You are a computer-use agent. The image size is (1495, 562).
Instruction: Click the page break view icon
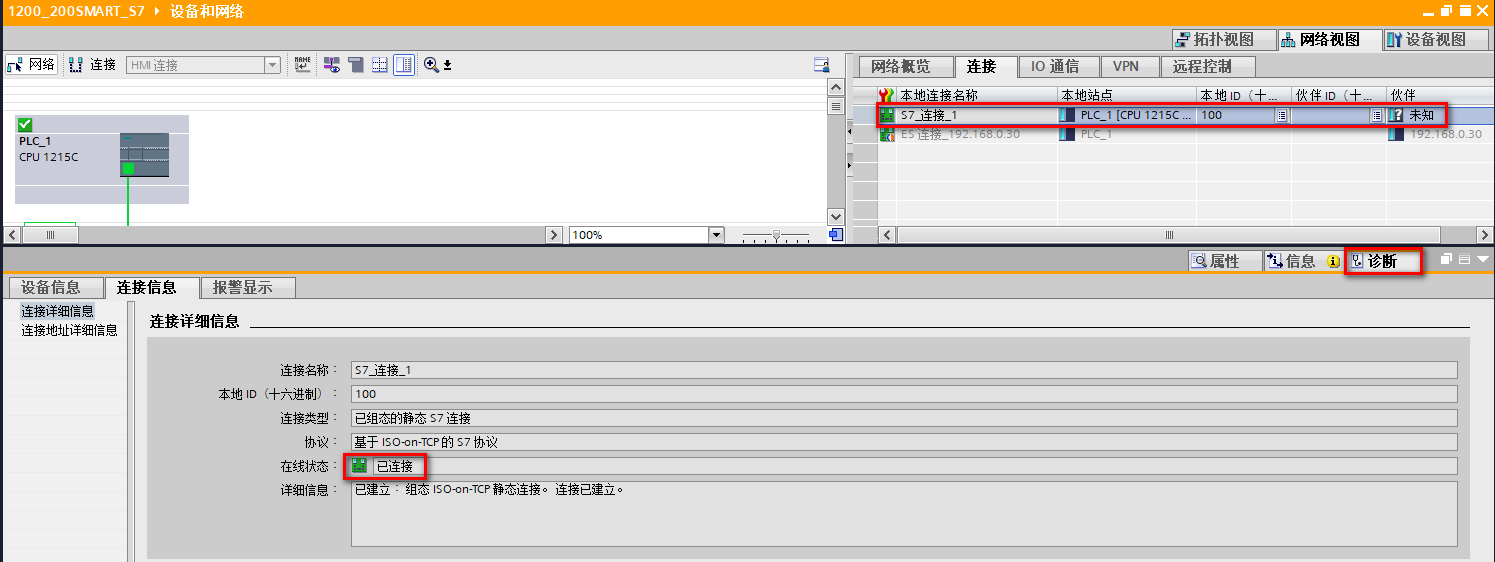click(x=380, y=65)
